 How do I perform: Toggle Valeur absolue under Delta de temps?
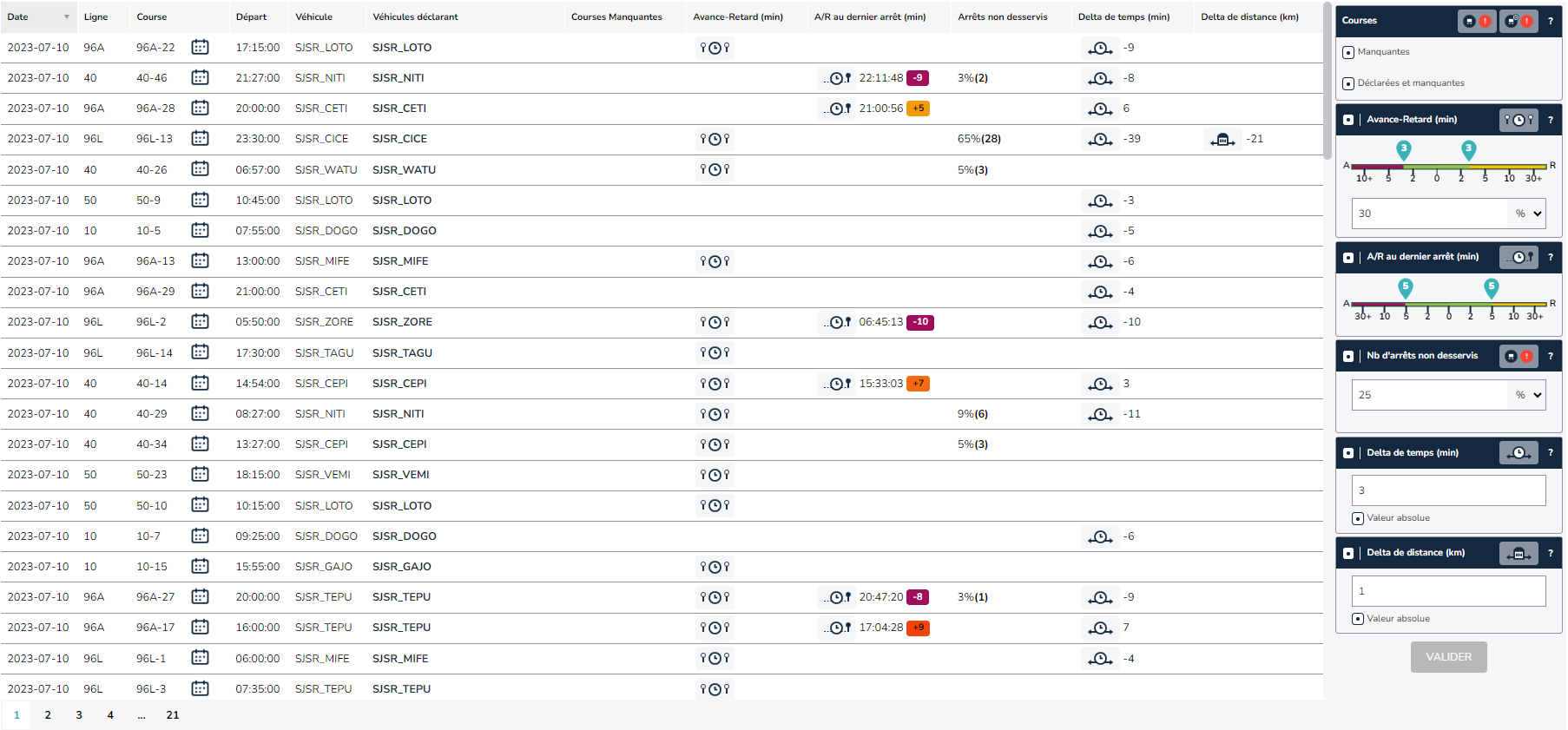(x=1358, y=518)
